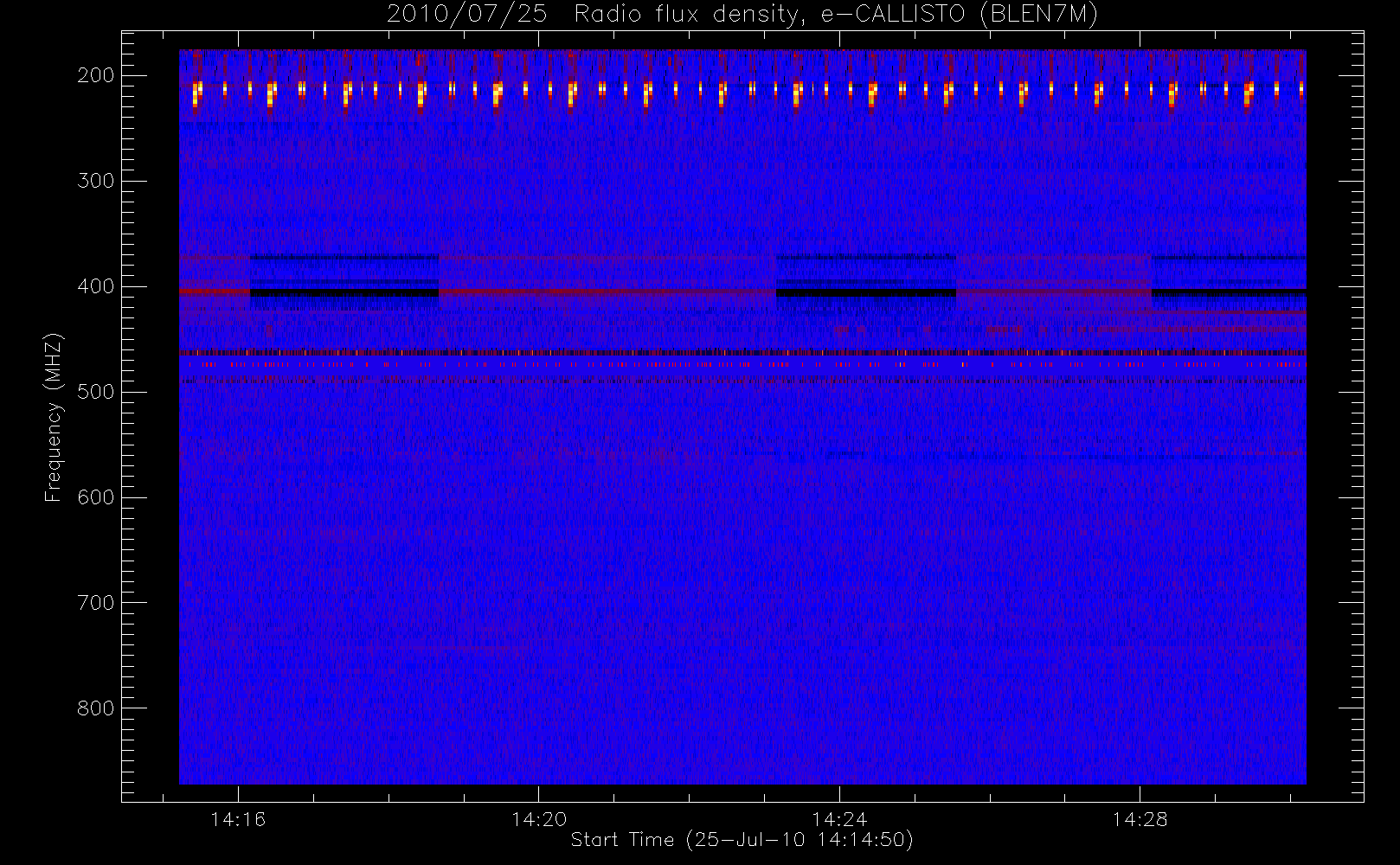Click the 600 frequency tick label

96,497
